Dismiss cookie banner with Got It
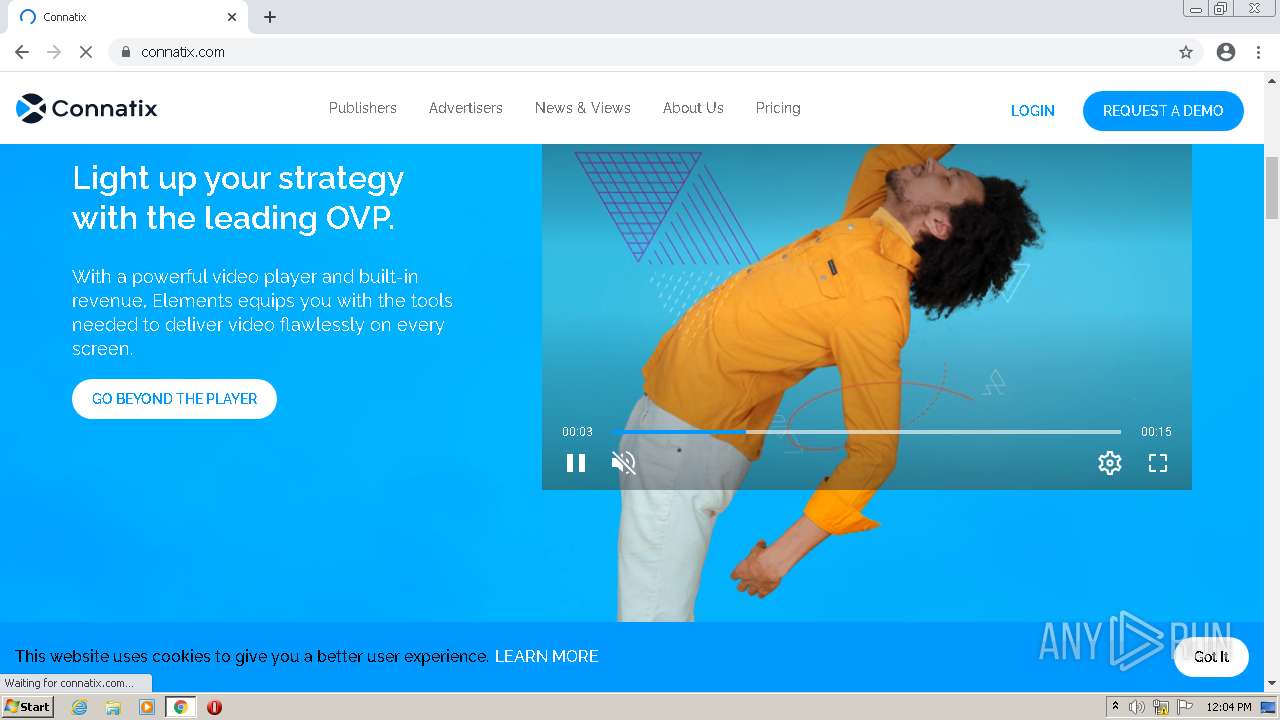The image size is (1280, 720). pos(1211,657)
